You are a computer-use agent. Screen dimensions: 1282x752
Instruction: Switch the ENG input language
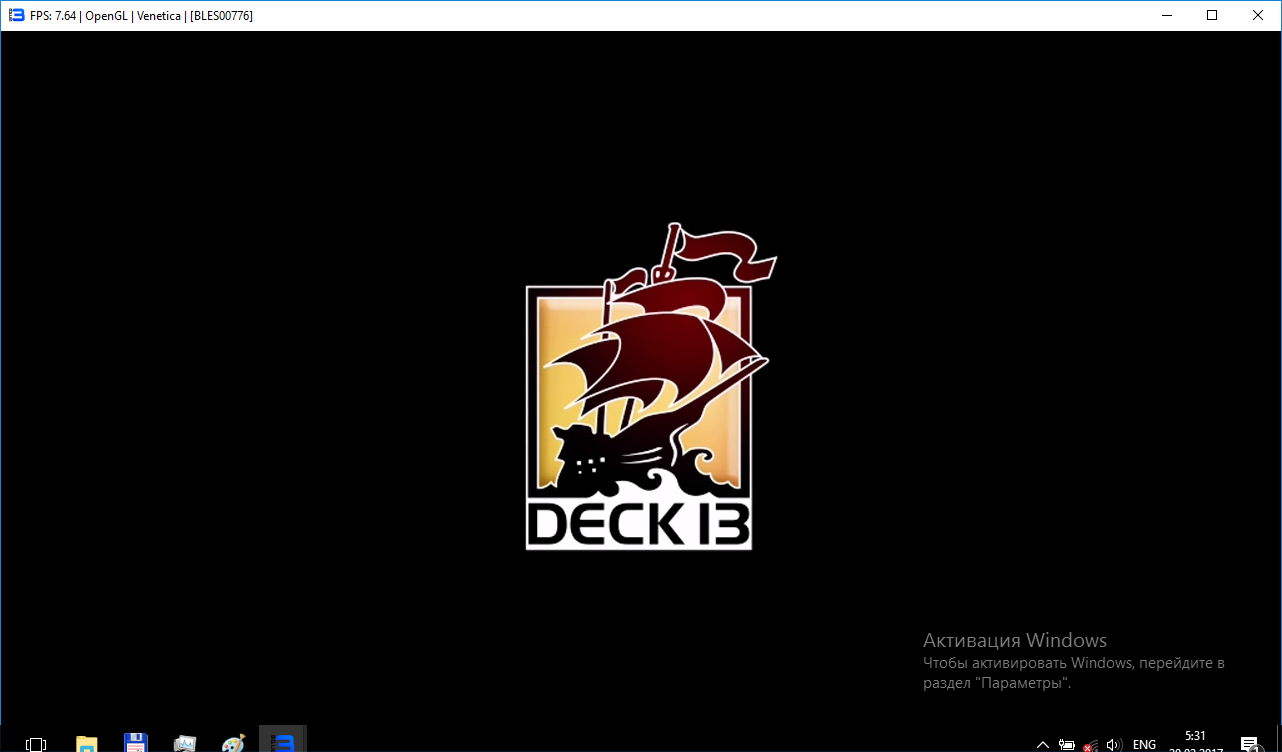(x=1145, y=745)
